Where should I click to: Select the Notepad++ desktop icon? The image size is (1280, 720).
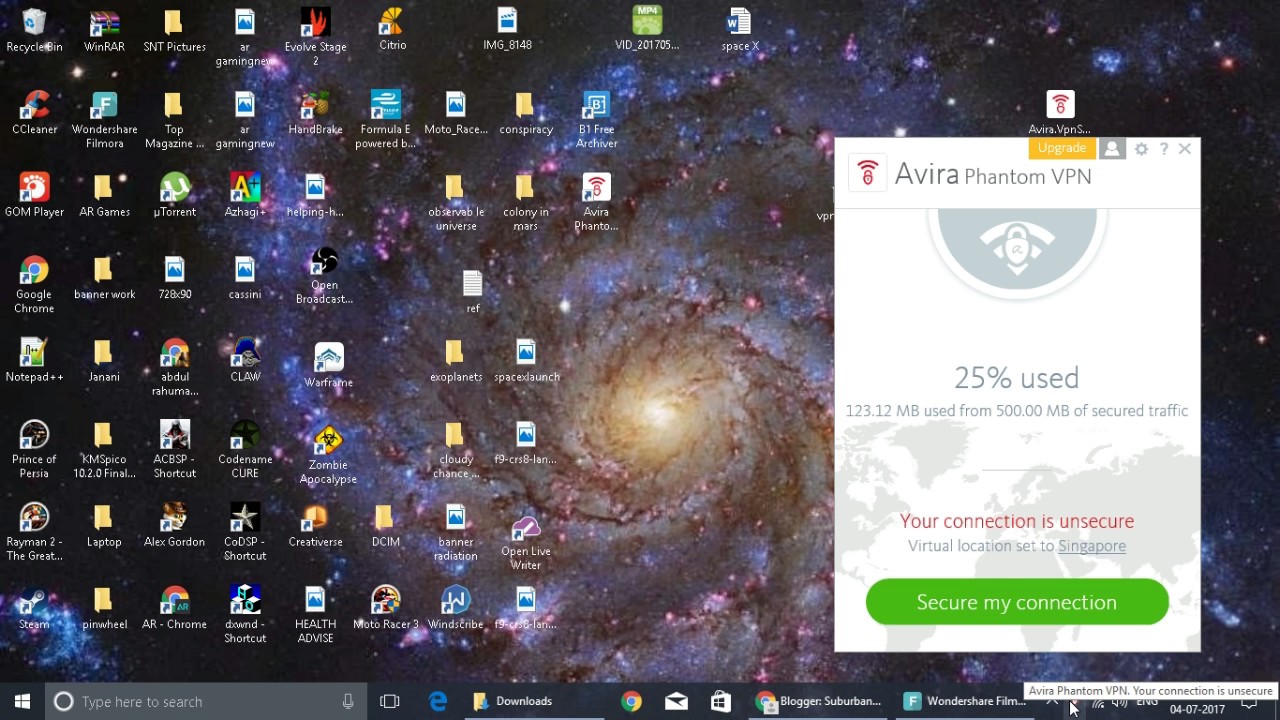[x=34, y=360]
